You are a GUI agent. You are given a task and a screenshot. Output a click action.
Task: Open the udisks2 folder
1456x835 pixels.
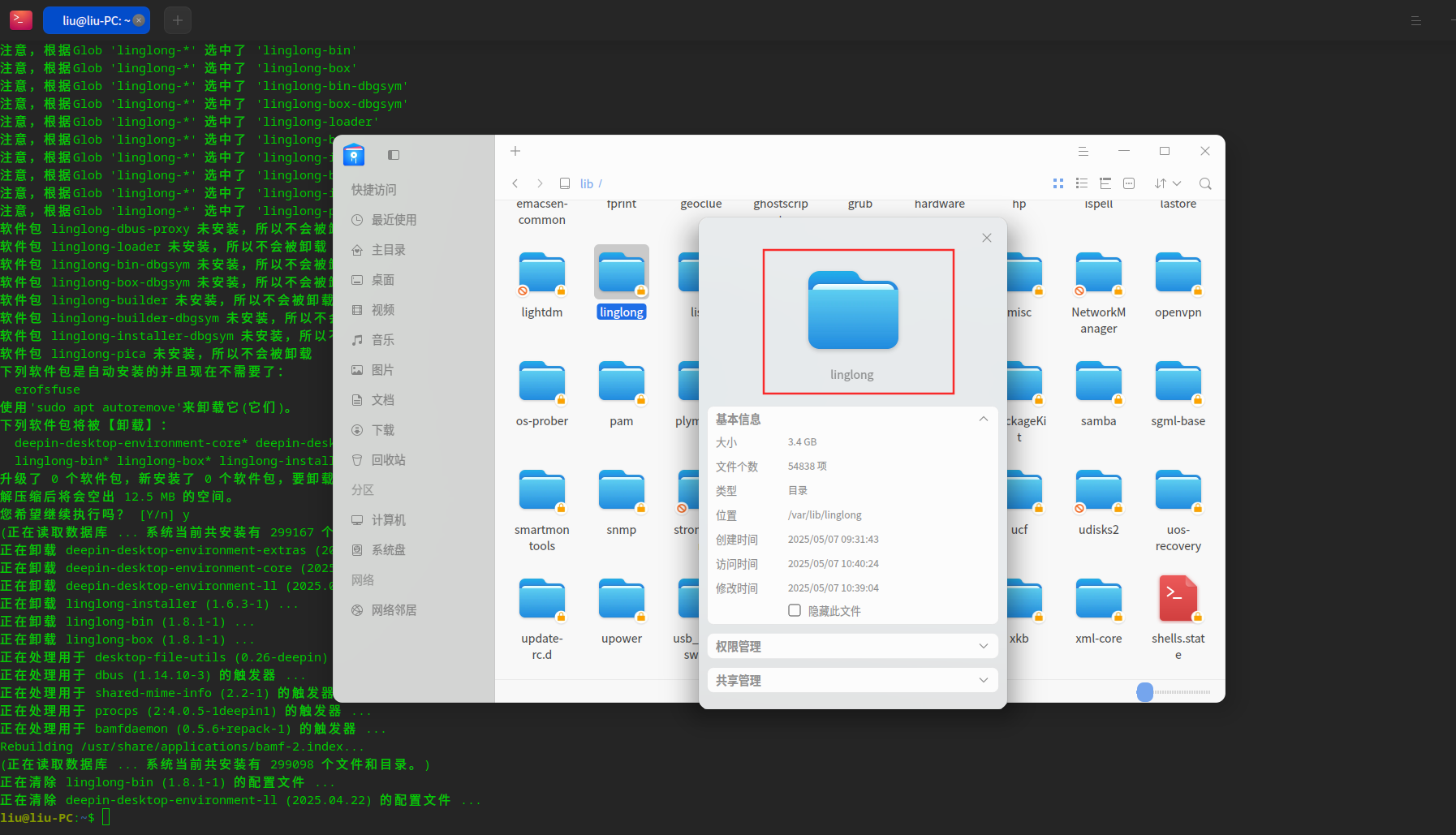pos(1098,492)
